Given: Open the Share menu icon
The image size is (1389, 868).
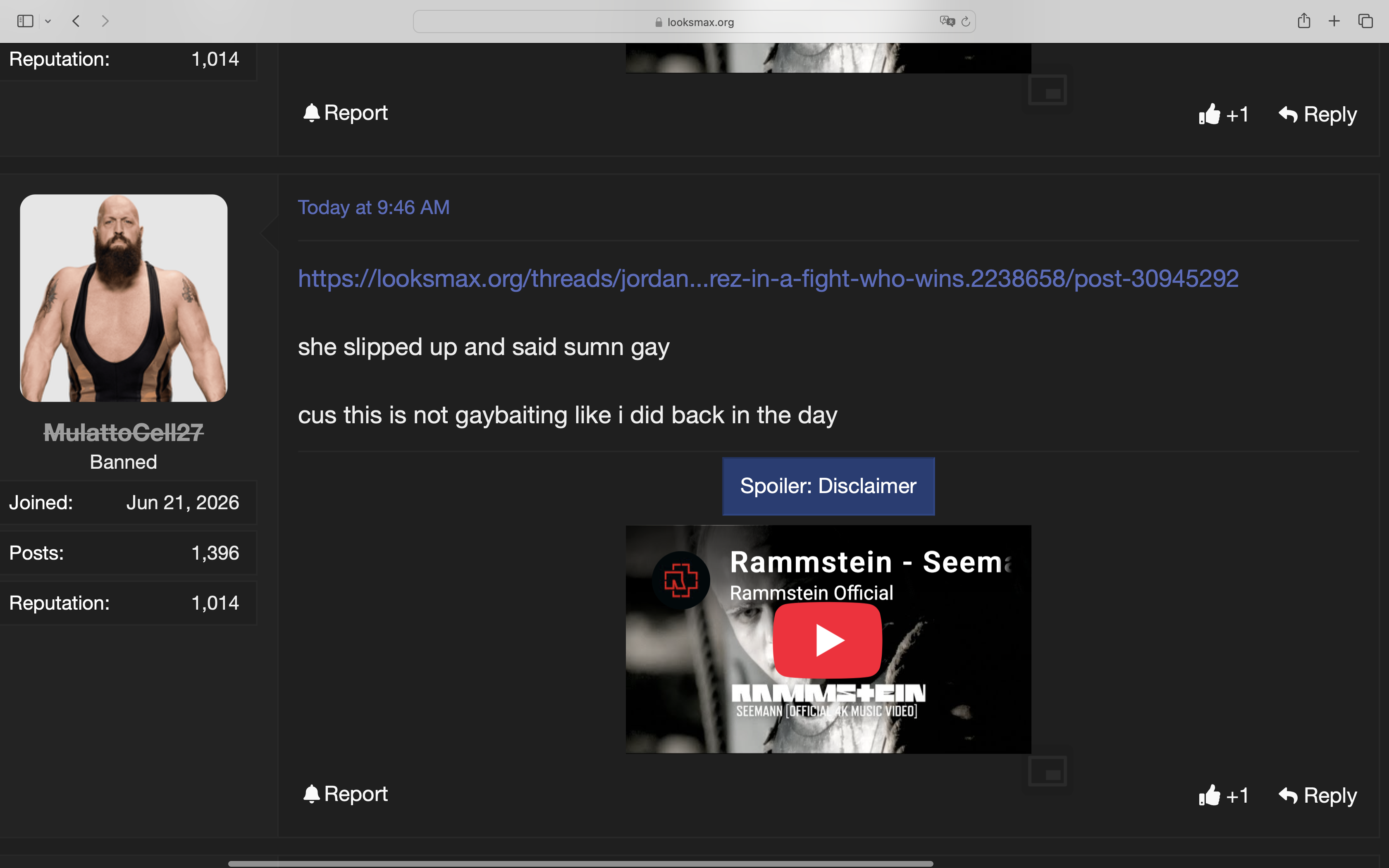Looking at the screenshot, I should click(1303, 21).
